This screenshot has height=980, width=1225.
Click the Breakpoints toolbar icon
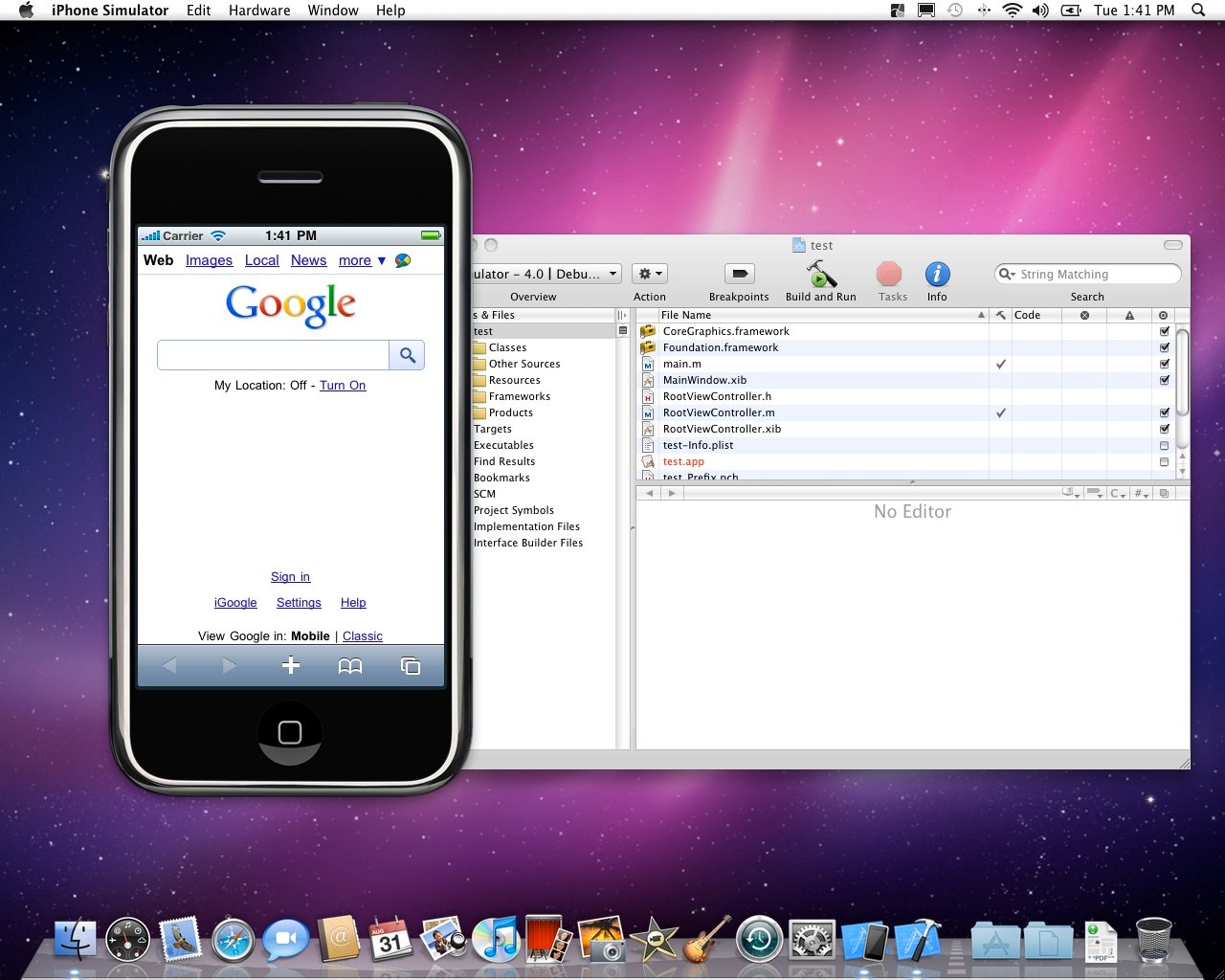click(739, 274)
